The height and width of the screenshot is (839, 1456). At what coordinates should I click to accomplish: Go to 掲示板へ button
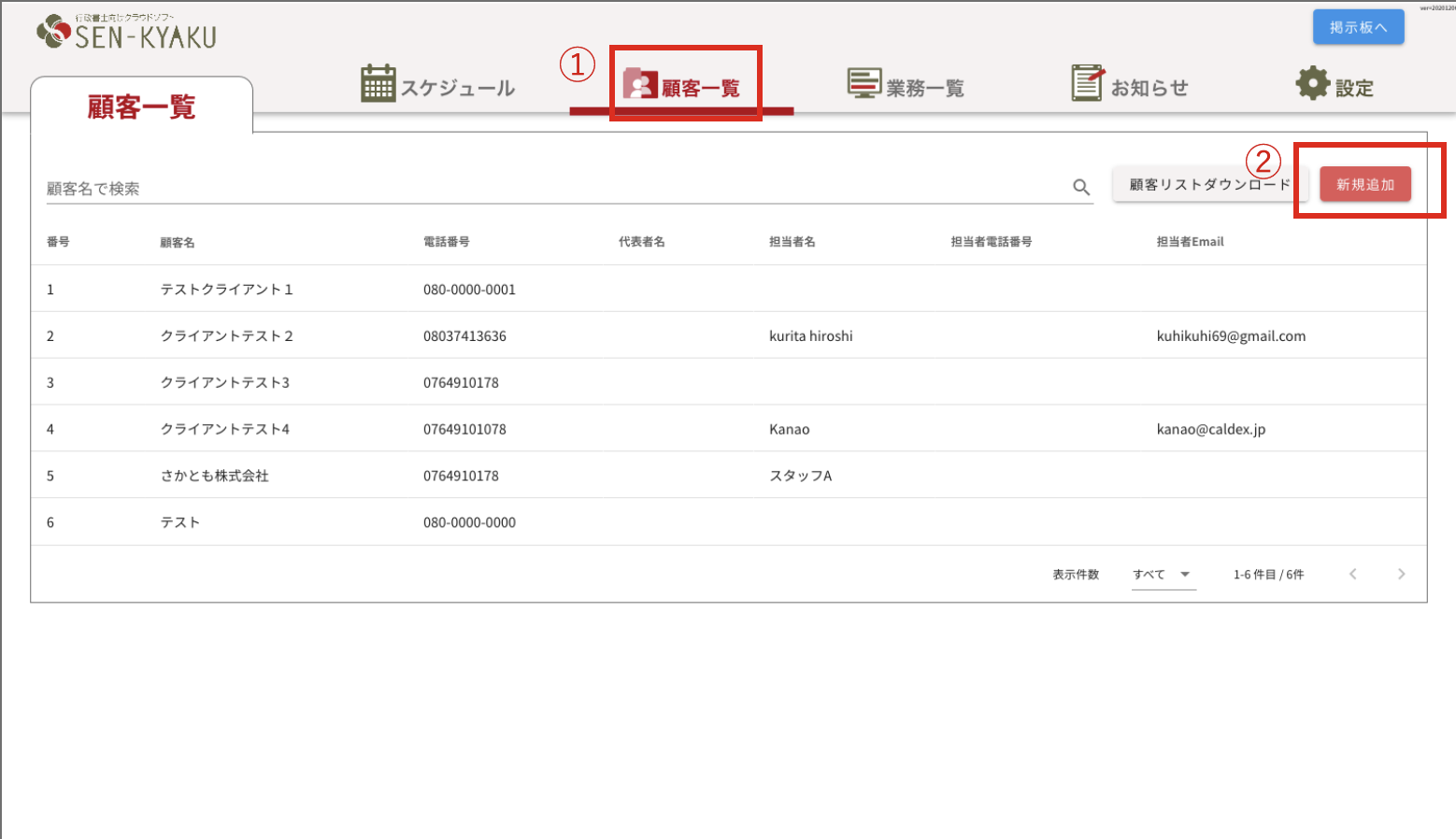coord(1358,27)
